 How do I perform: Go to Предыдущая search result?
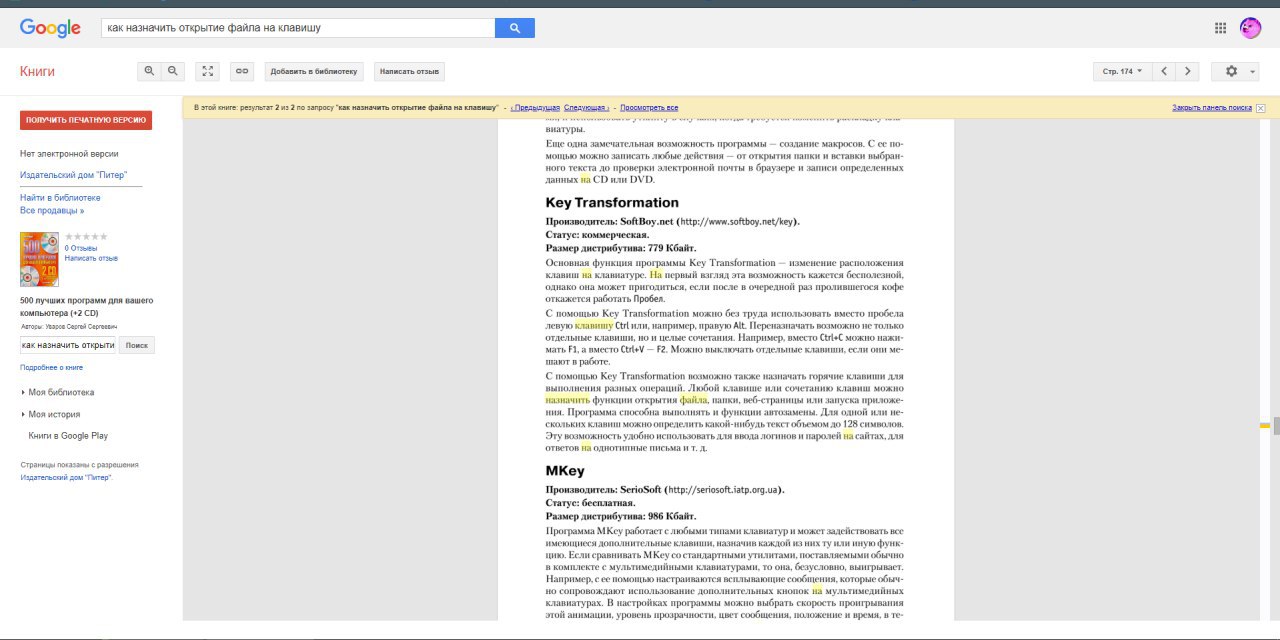pyautogui.click(x=535, y=108)
